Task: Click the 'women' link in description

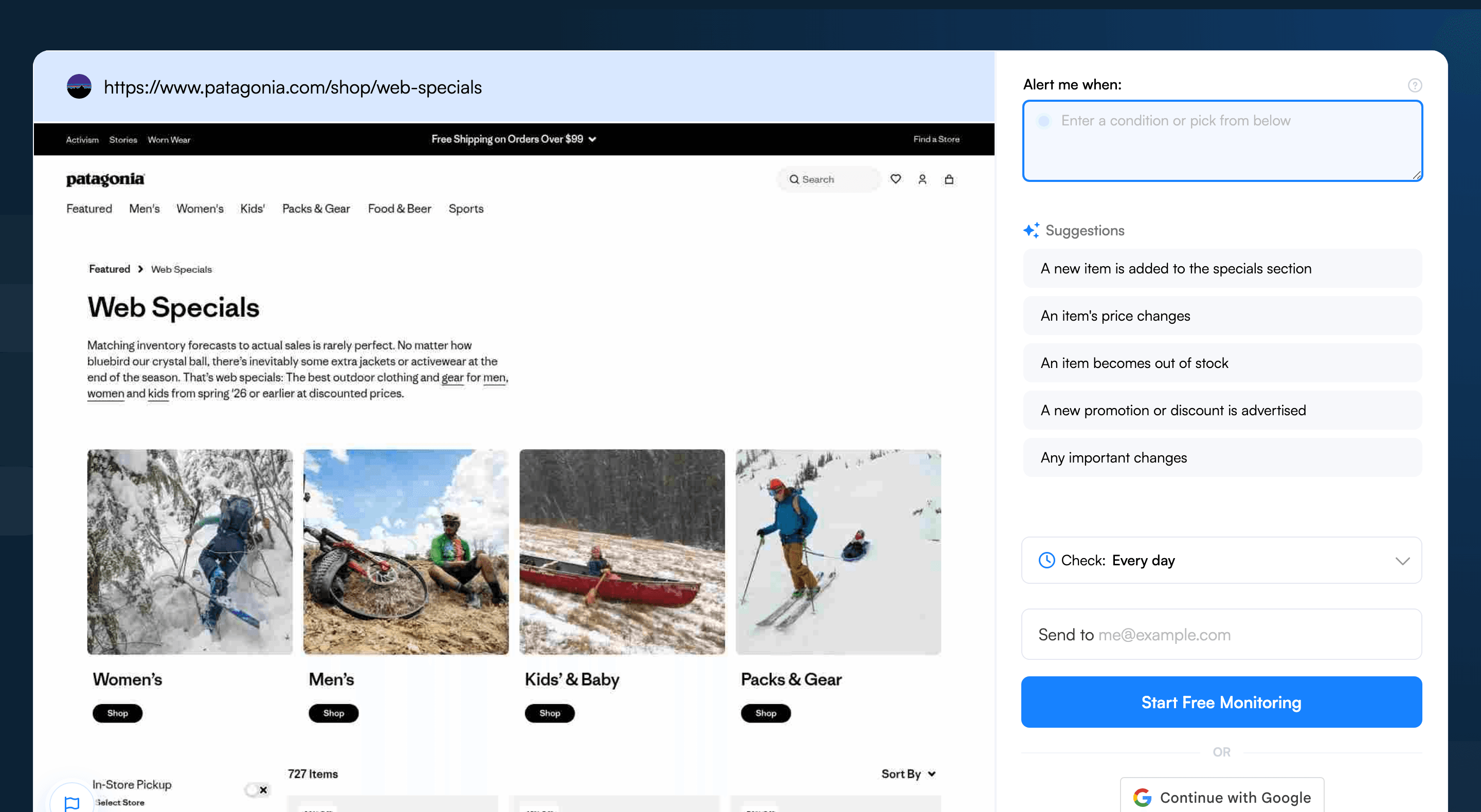Action: (x=106, y=394)
